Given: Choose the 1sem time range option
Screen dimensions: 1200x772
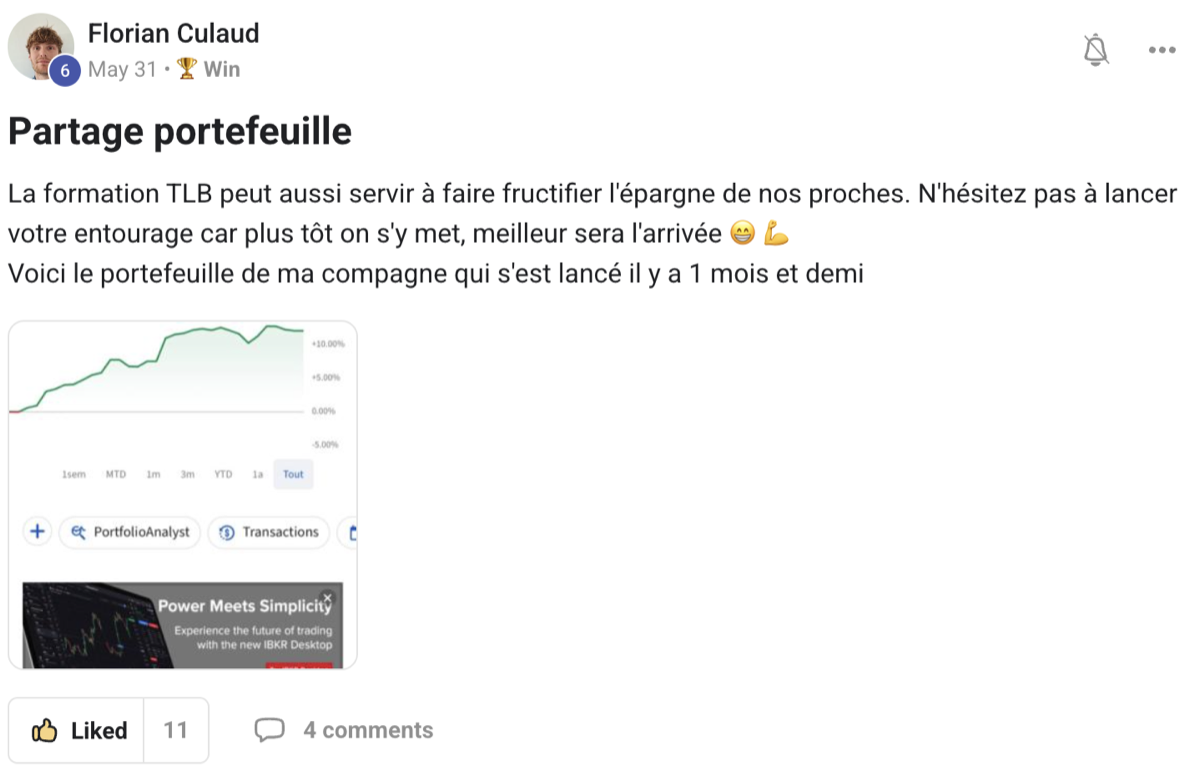Looking at the screenshot, I should pyautogui.click(x=74, y=474).
